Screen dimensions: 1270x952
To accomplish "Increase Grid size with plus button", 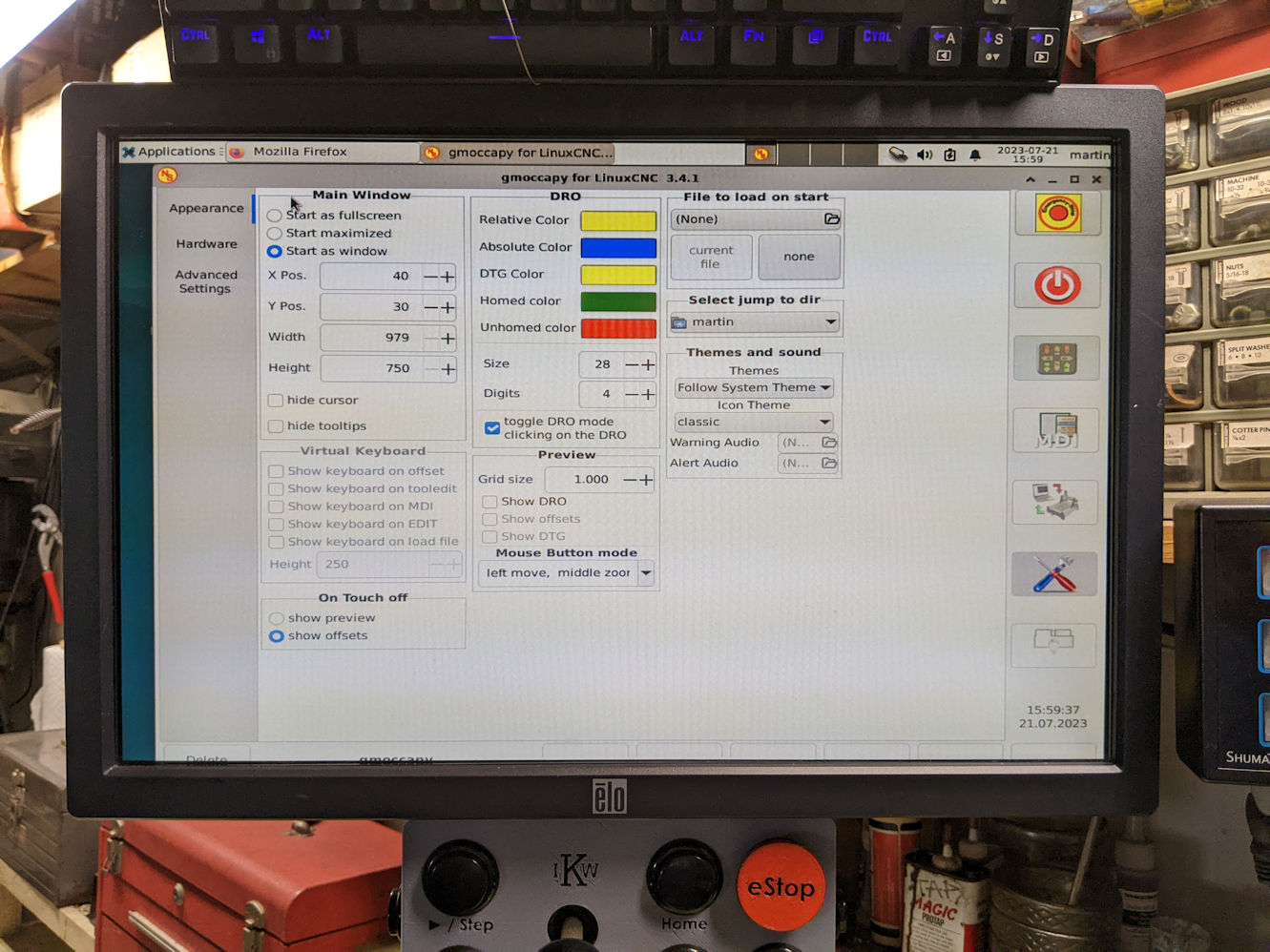I will click(x=646, y=480).
